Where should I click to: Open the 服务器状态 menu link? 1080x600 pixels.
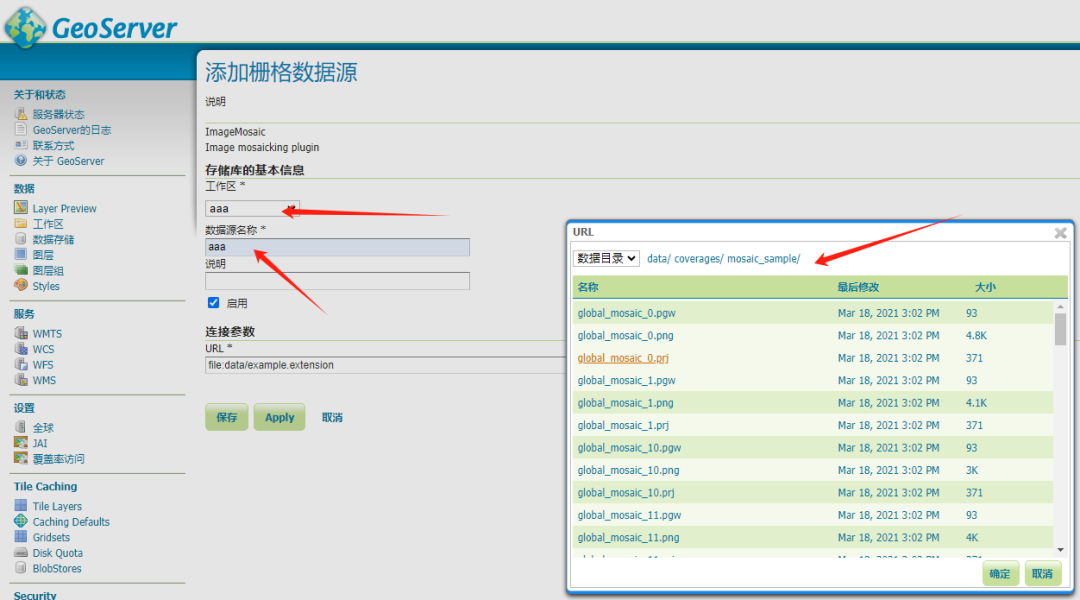[x=59, y=114]
